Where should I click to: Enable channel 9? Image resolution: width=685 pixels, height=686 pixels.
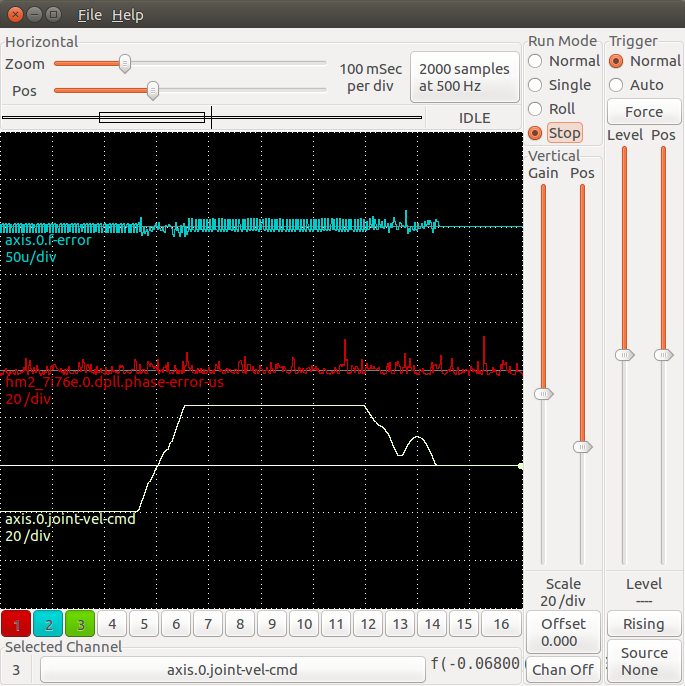(x=272, y=623)
